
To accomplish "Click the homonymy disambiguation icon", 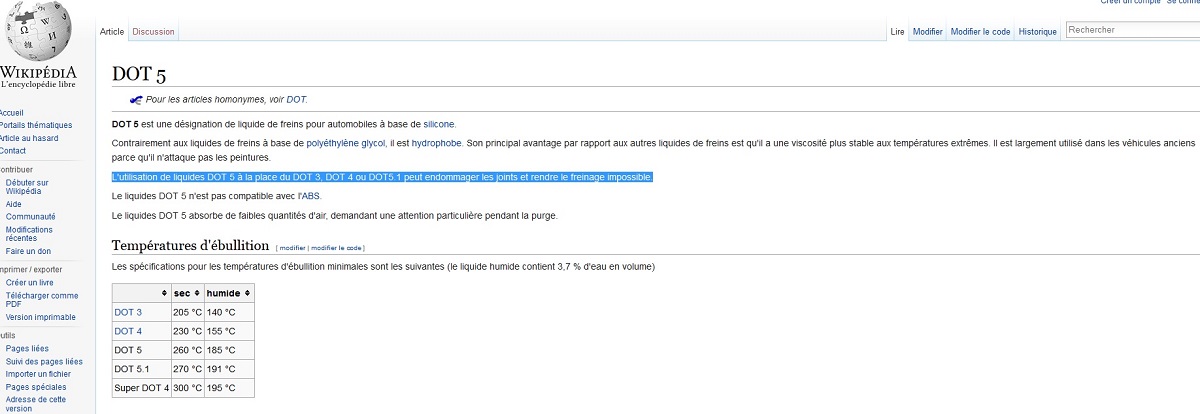I will 136,99.
